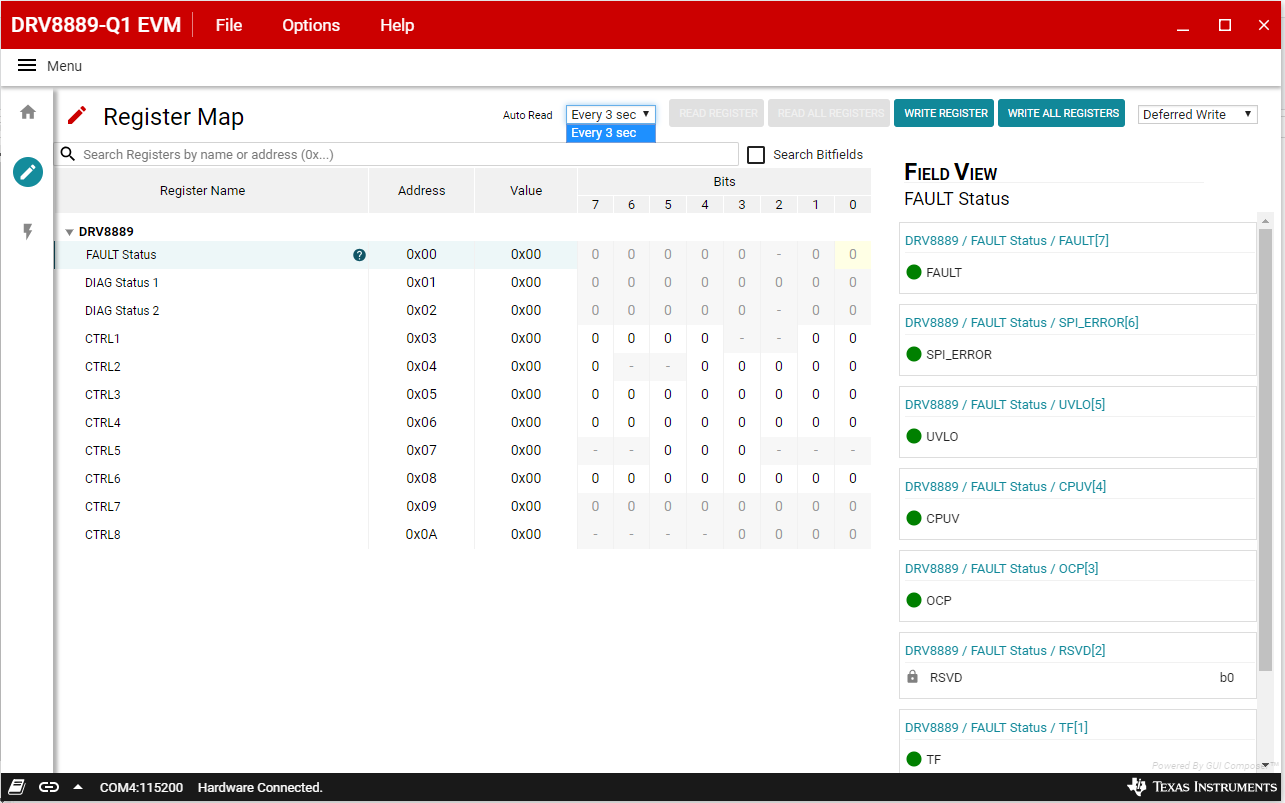Open the DRV8889 / FAULT Status / OCP[3] link

click(1002, 568)
